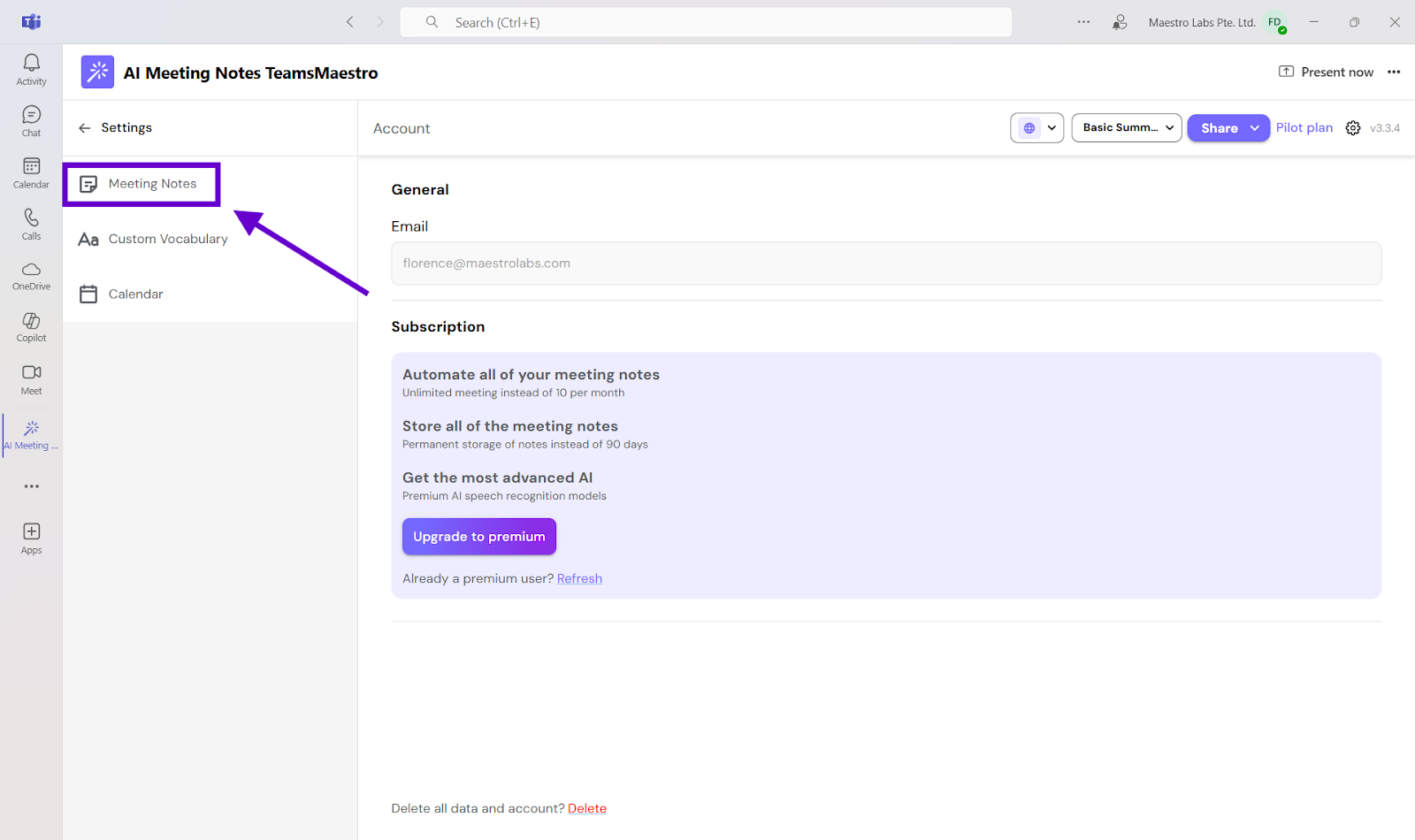This screenshot has width=1415, height=840.
Task: Click the Custom Vocabulary Aa icon
Action: click(88, 240)
